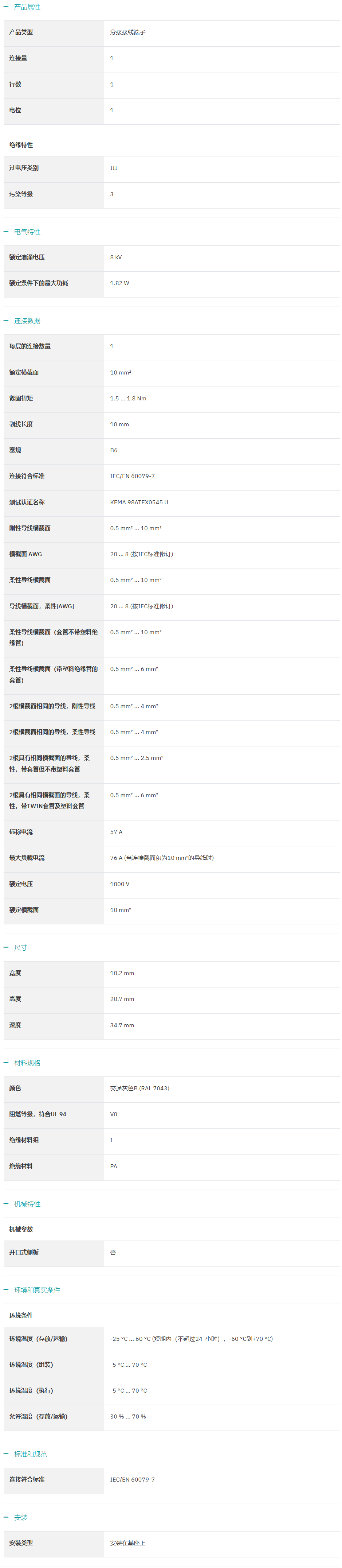
Task: Click the 环境温度（执行）label
Action: pos(31,1390)
